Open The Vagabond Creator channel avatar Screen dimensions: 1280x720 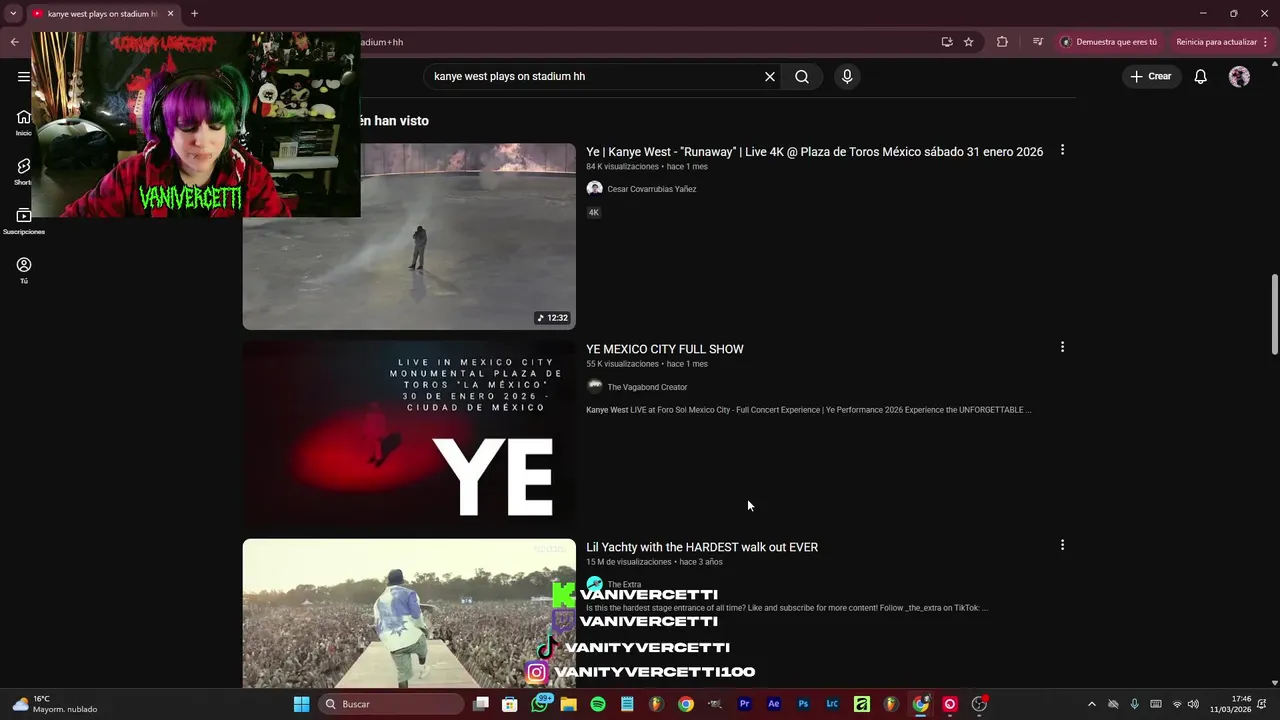click(x=594, y=387)
